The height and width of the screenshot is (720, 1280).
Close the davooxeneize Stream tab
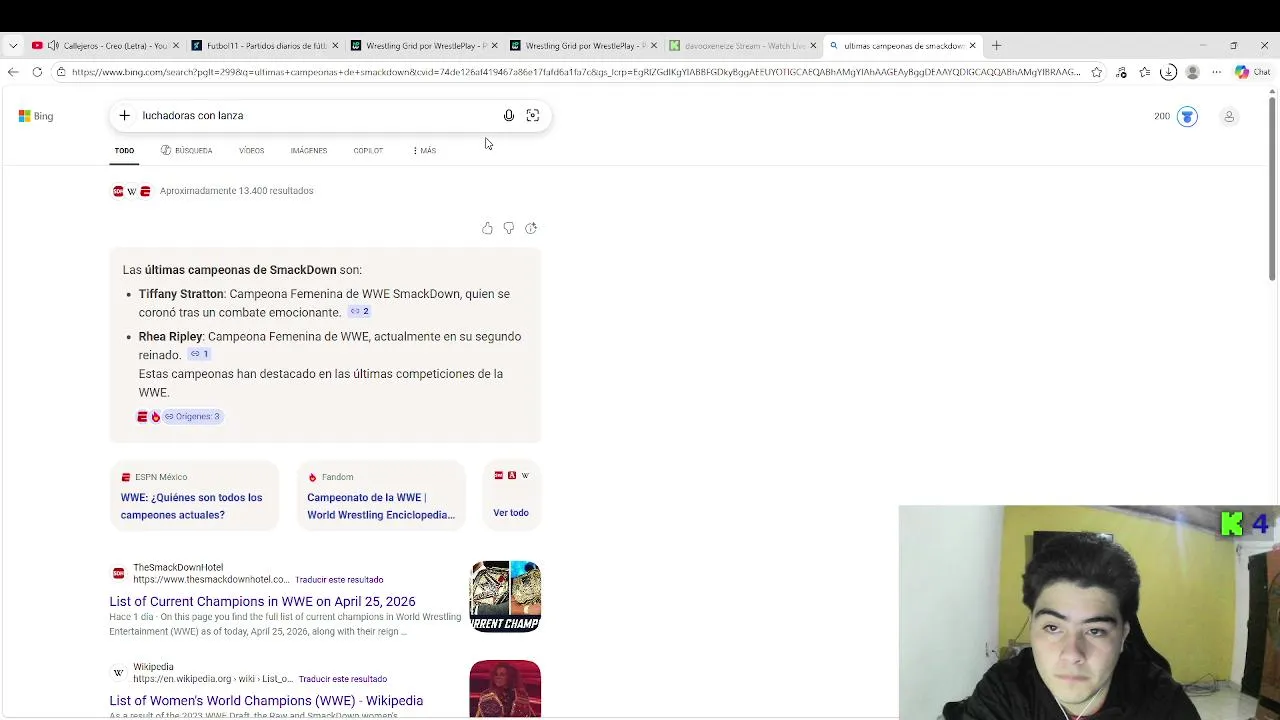pyautogui.click(x=813, y=45)
